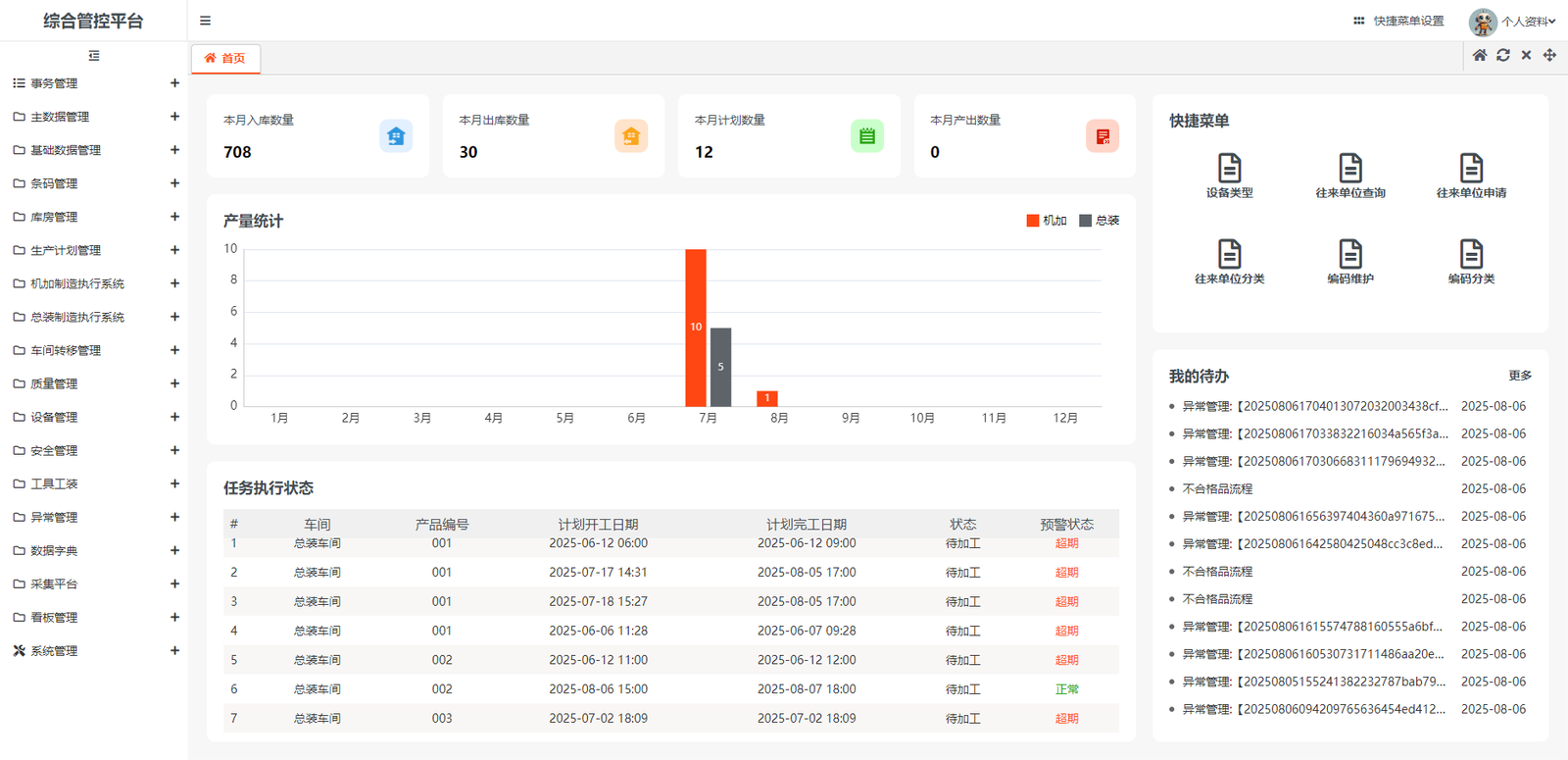Click 2025-07-17 14:31 start date cell

click(598, 572)
